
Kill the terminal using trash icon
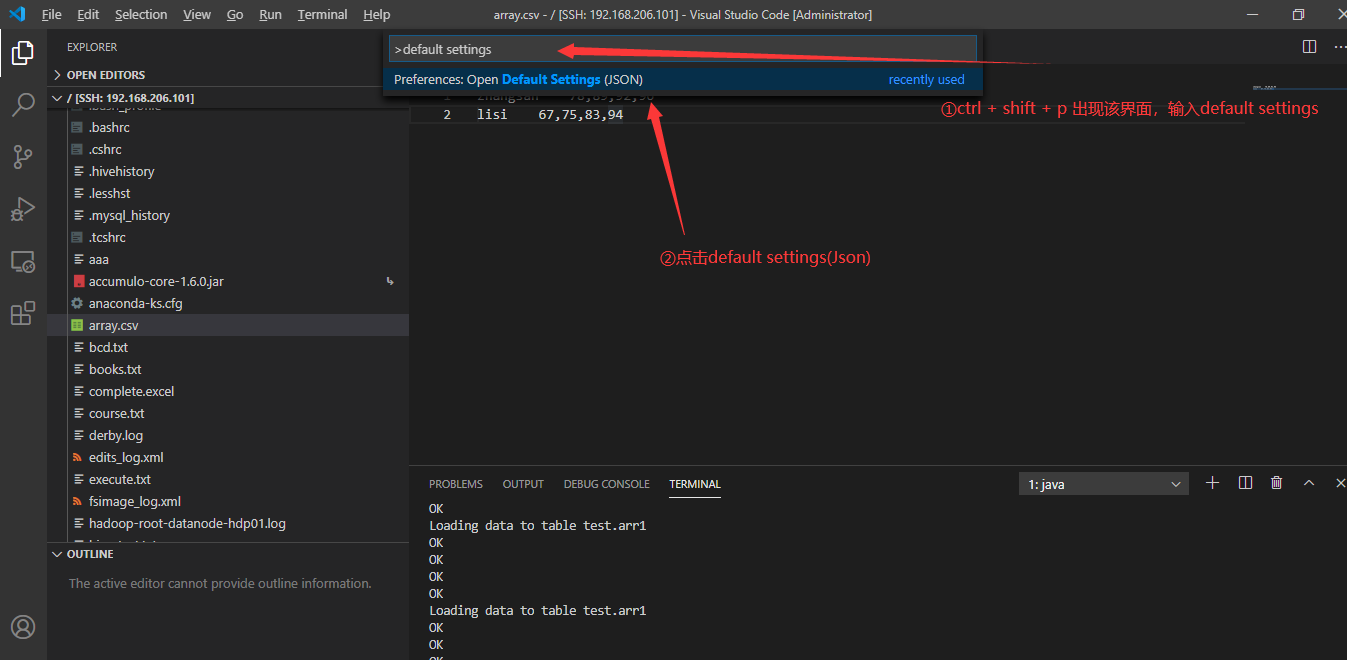[x=1276, y=482]
